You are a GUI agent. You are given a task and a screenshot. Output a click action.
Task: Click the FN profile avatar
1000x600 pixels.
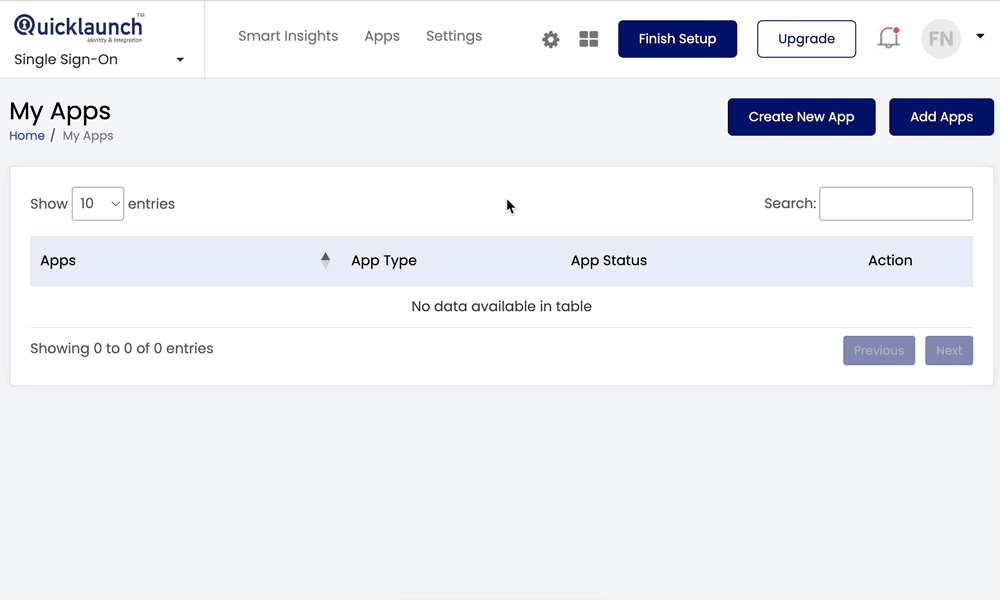click(x=940, y=39)
